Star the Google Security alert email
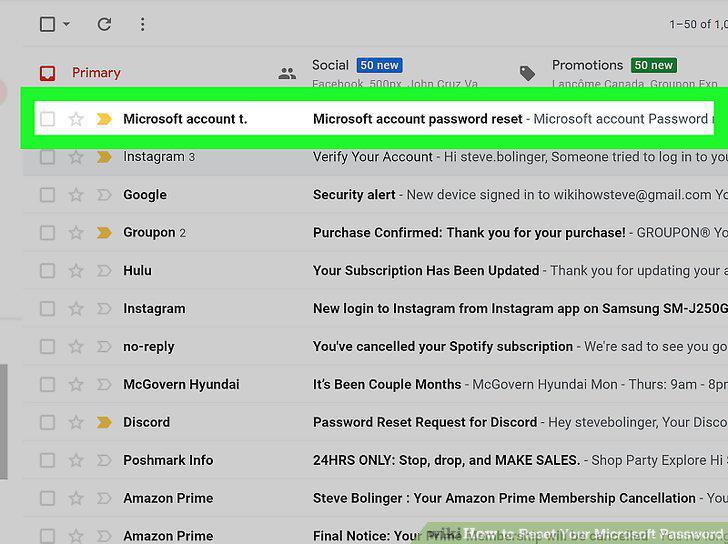Image resolution: width=728 pixels, height=544 pixels. point(76,195)
